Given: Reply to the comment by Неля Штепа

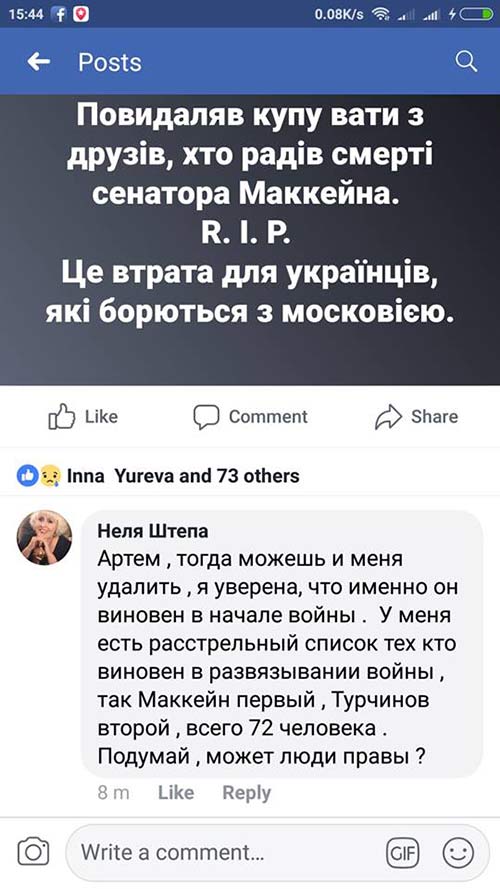Looking at the screenshot, I should 247,792.
